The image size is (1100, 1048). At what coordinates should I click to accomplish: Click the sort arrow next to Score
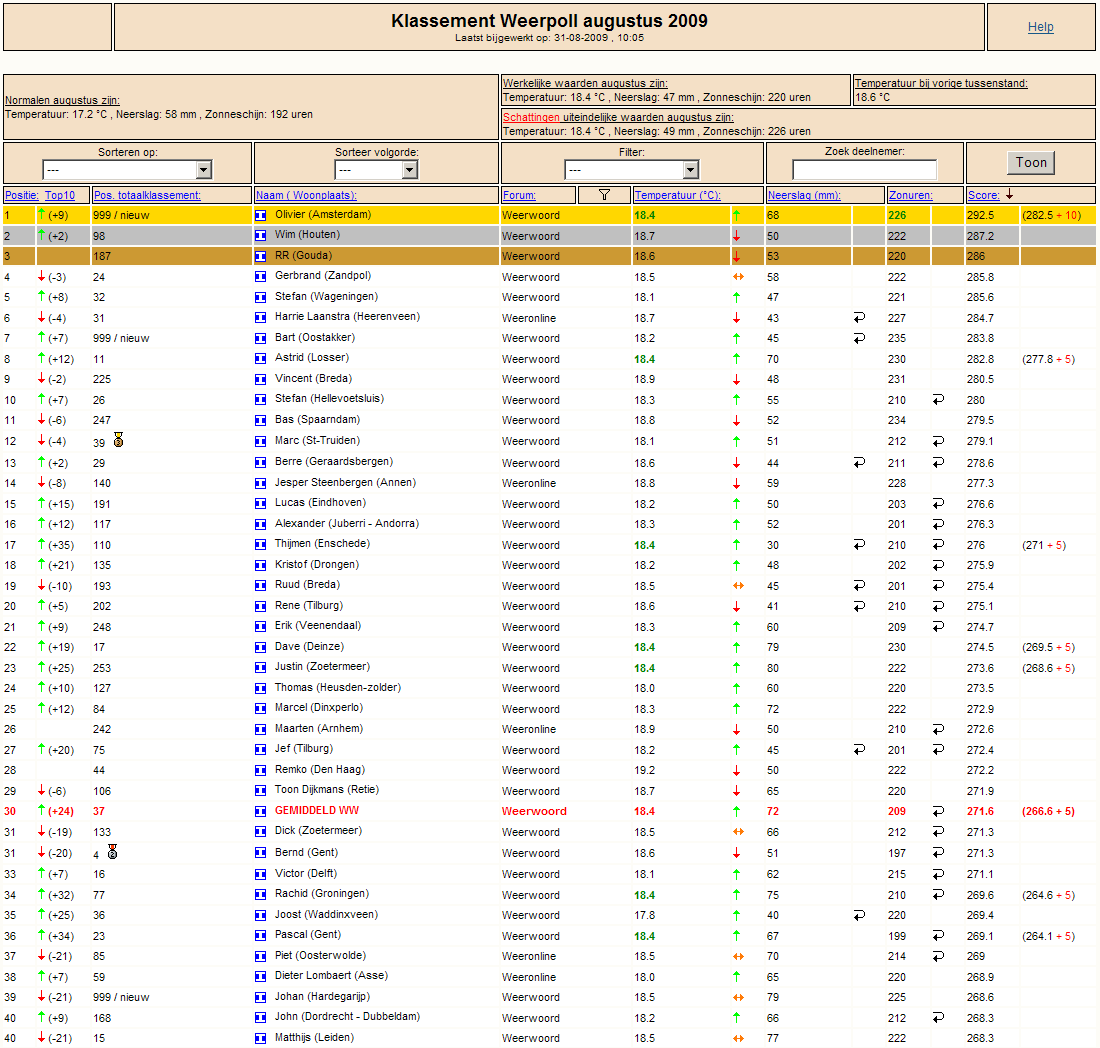tap(1010, 194)
